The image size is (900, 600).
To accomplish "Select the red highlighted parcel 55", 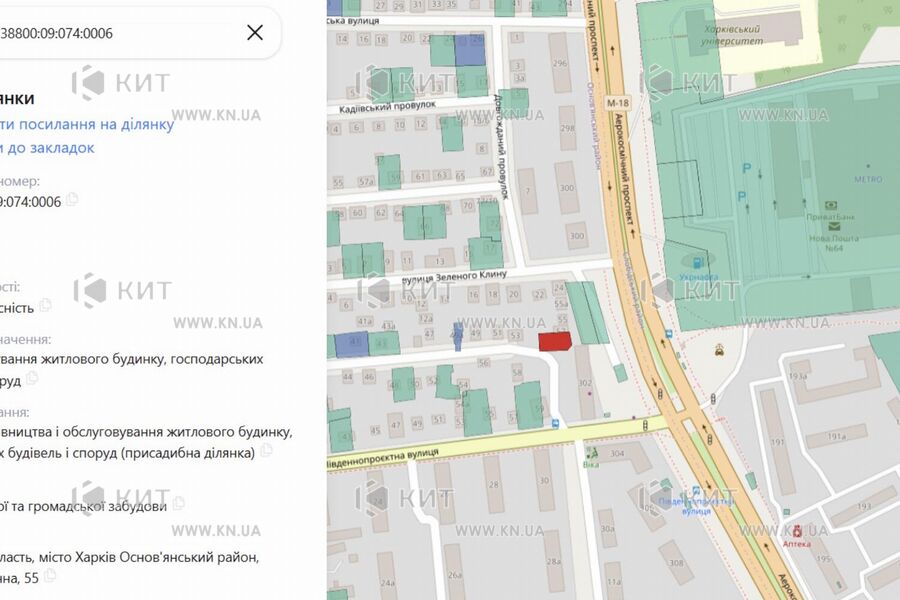I will point(556,342).
